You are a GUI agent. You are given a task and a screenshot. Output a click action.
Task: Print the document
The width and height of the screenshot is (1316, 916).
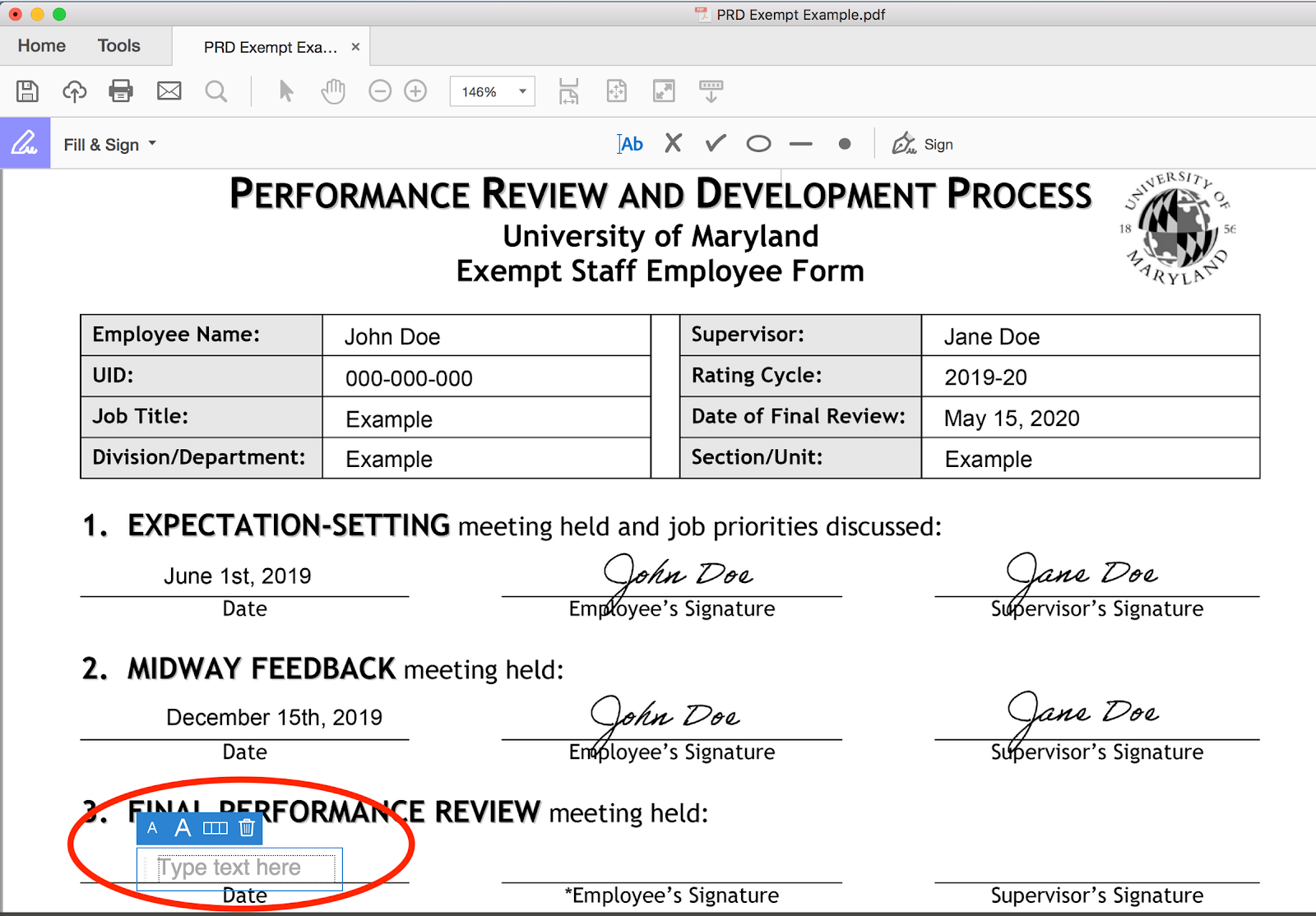(x=121, y=91)
